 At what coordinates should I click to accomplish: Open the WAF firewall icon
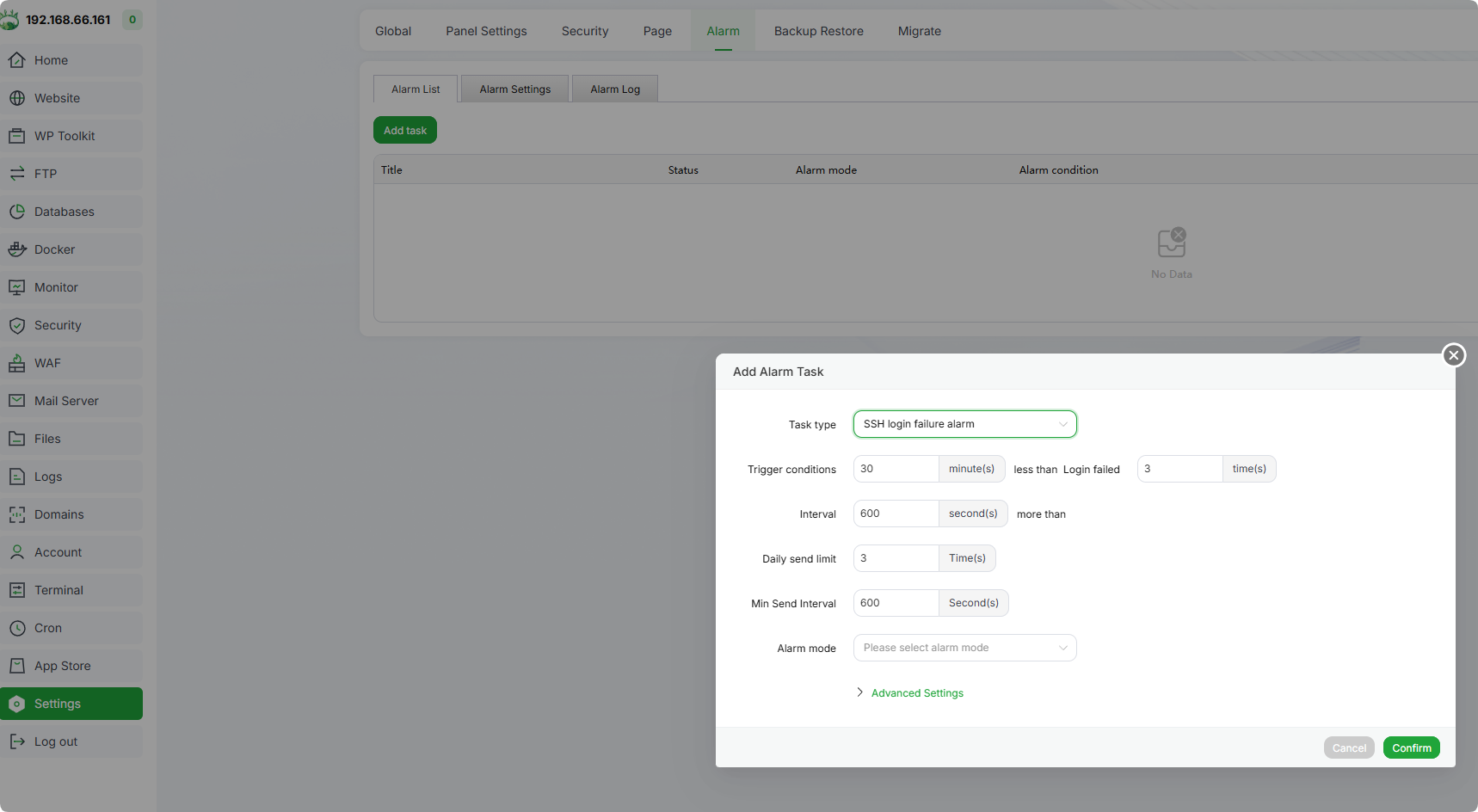[17, 363]
